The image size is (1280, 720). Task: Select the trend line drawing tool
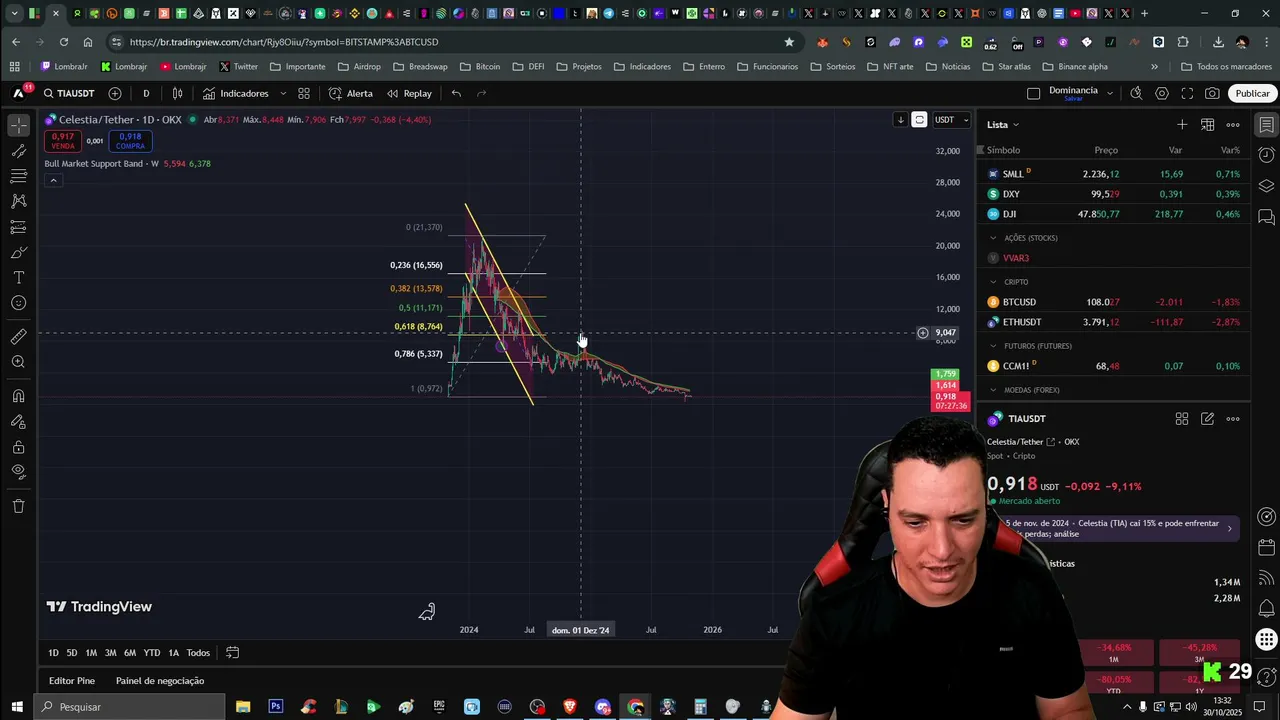coord(18,151)
